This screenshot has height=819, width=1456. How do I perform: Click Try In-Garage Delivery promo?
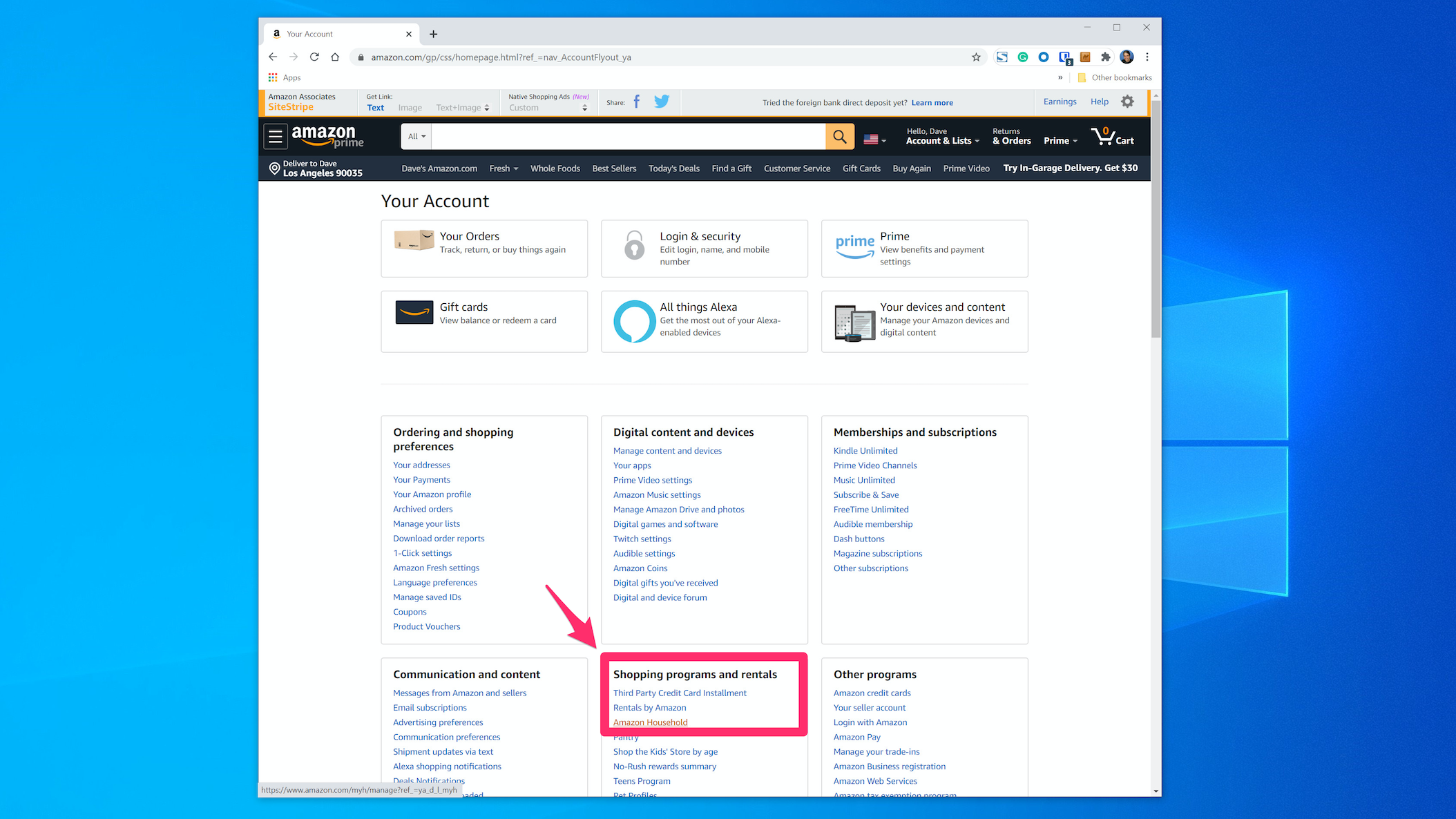pyautogui.click(x=1070, y=168)
